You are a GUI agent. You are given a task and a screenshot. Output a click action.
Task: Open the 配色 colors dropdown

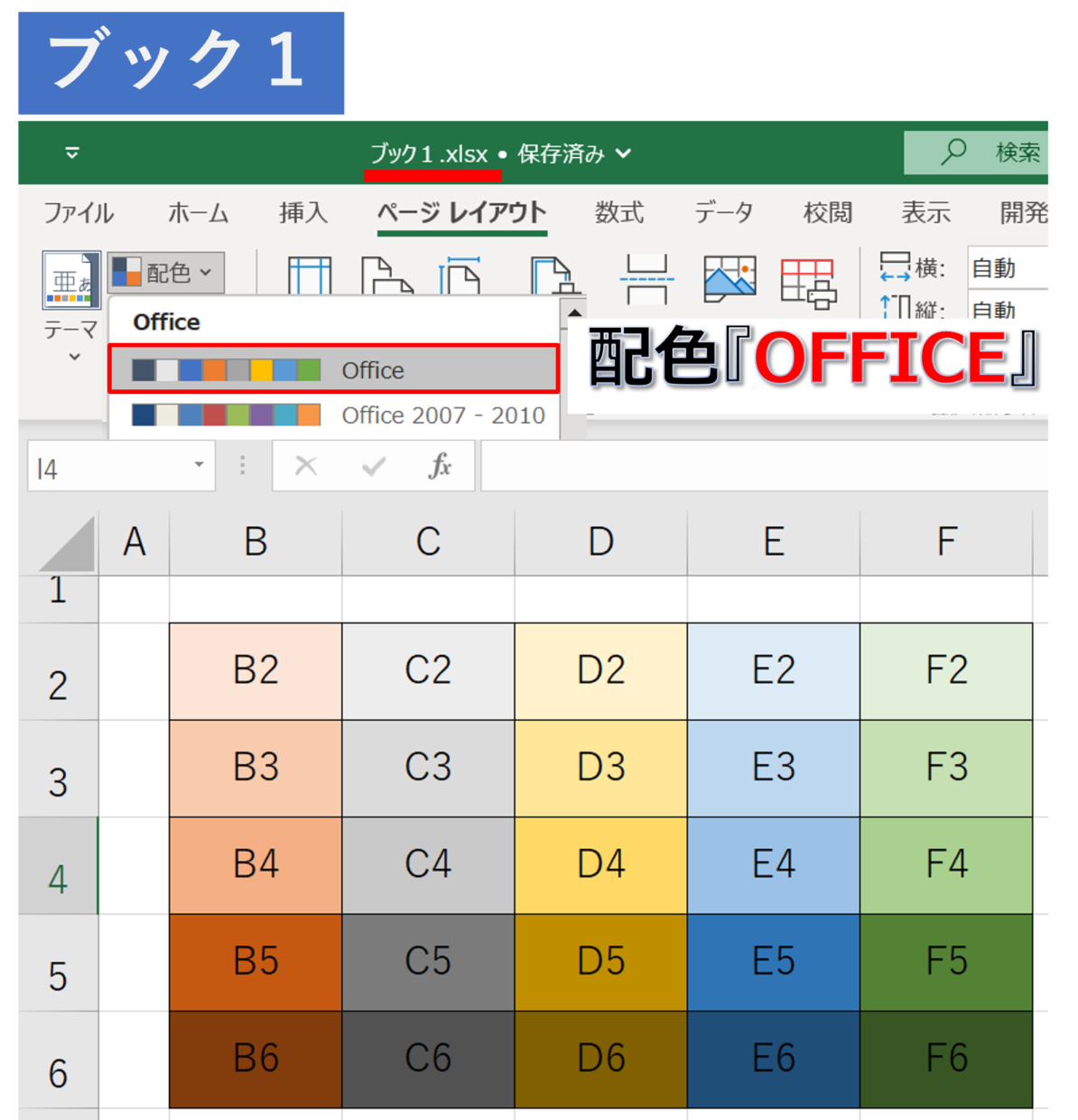tap(165, 272)
